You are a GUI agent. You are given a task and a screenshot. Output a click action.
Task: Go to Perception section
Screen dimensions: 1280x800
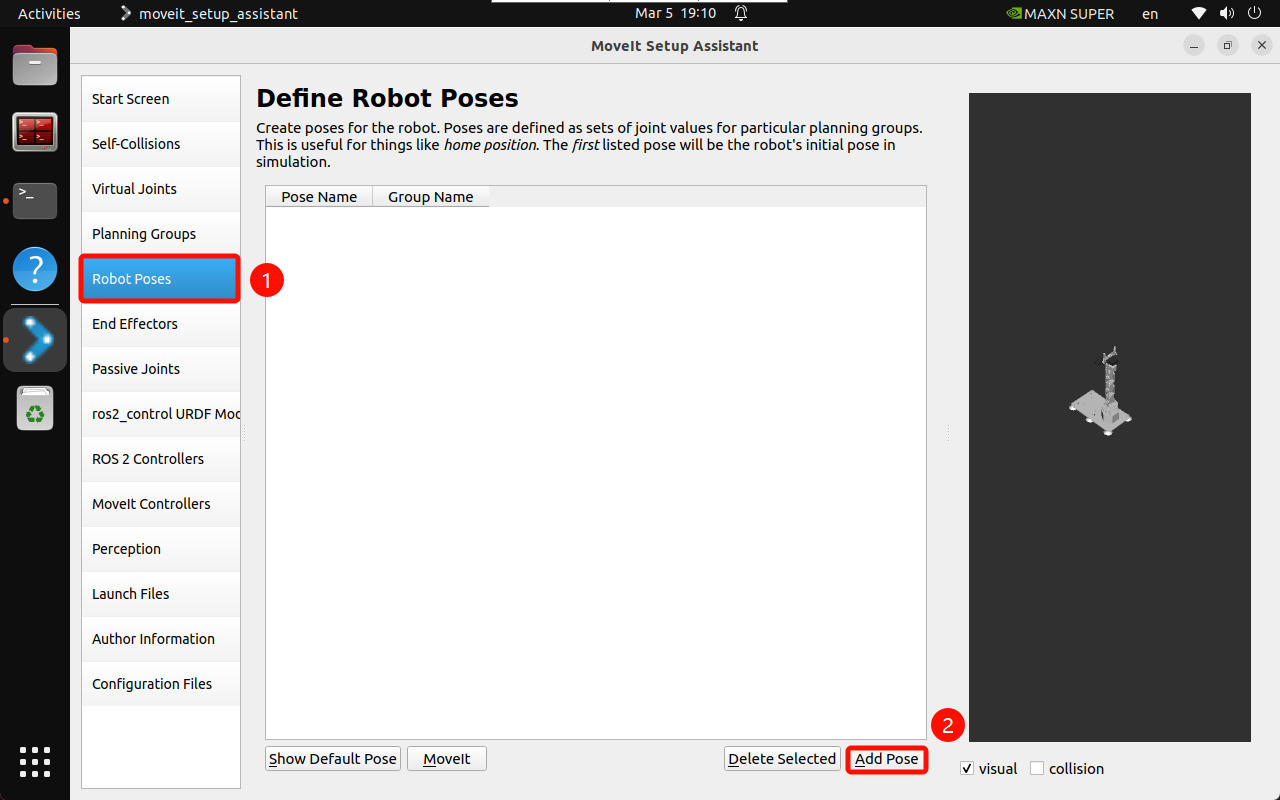(161, 549)
